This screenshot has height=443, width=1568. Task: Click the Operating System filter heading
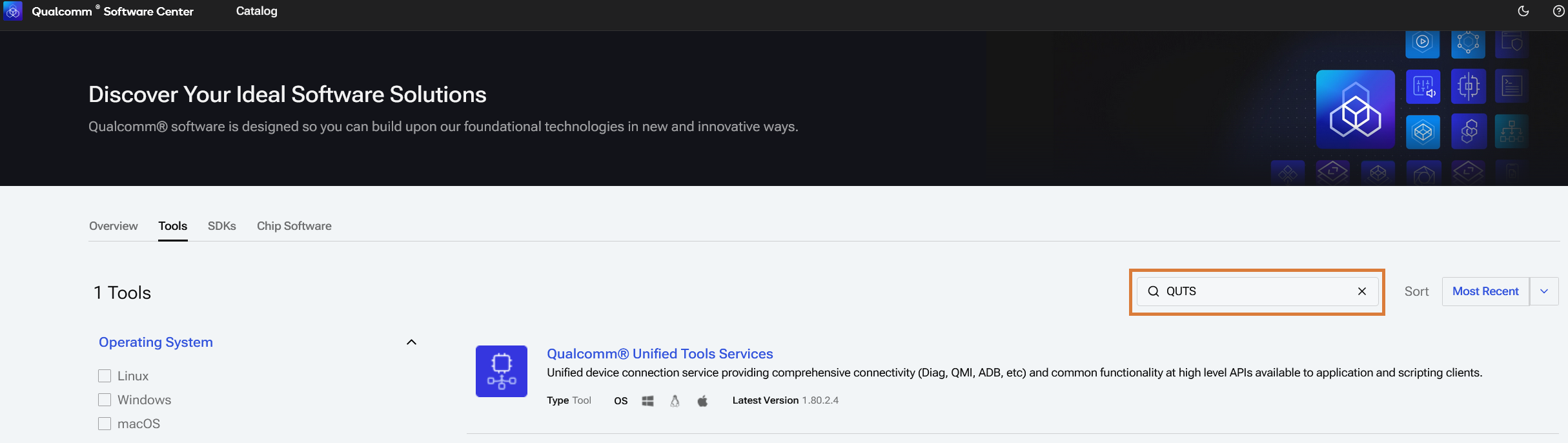point(156,342)
